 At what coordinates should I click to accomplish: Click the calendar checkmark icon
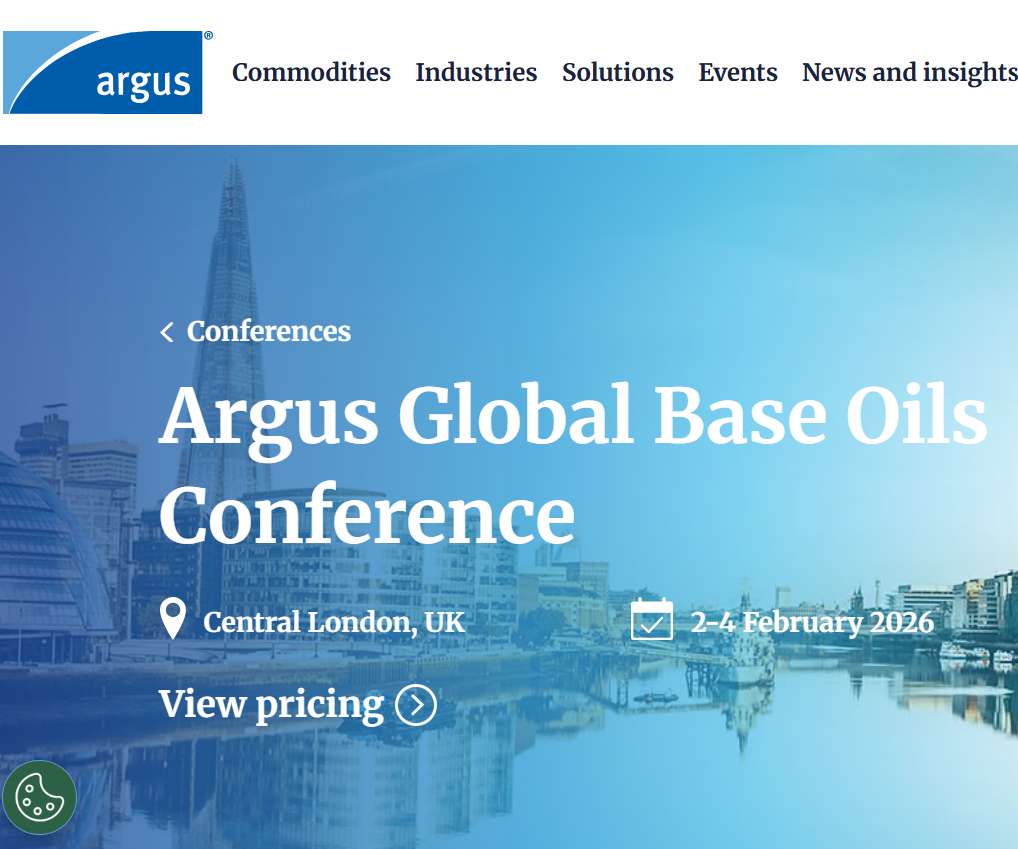[652, 620]
